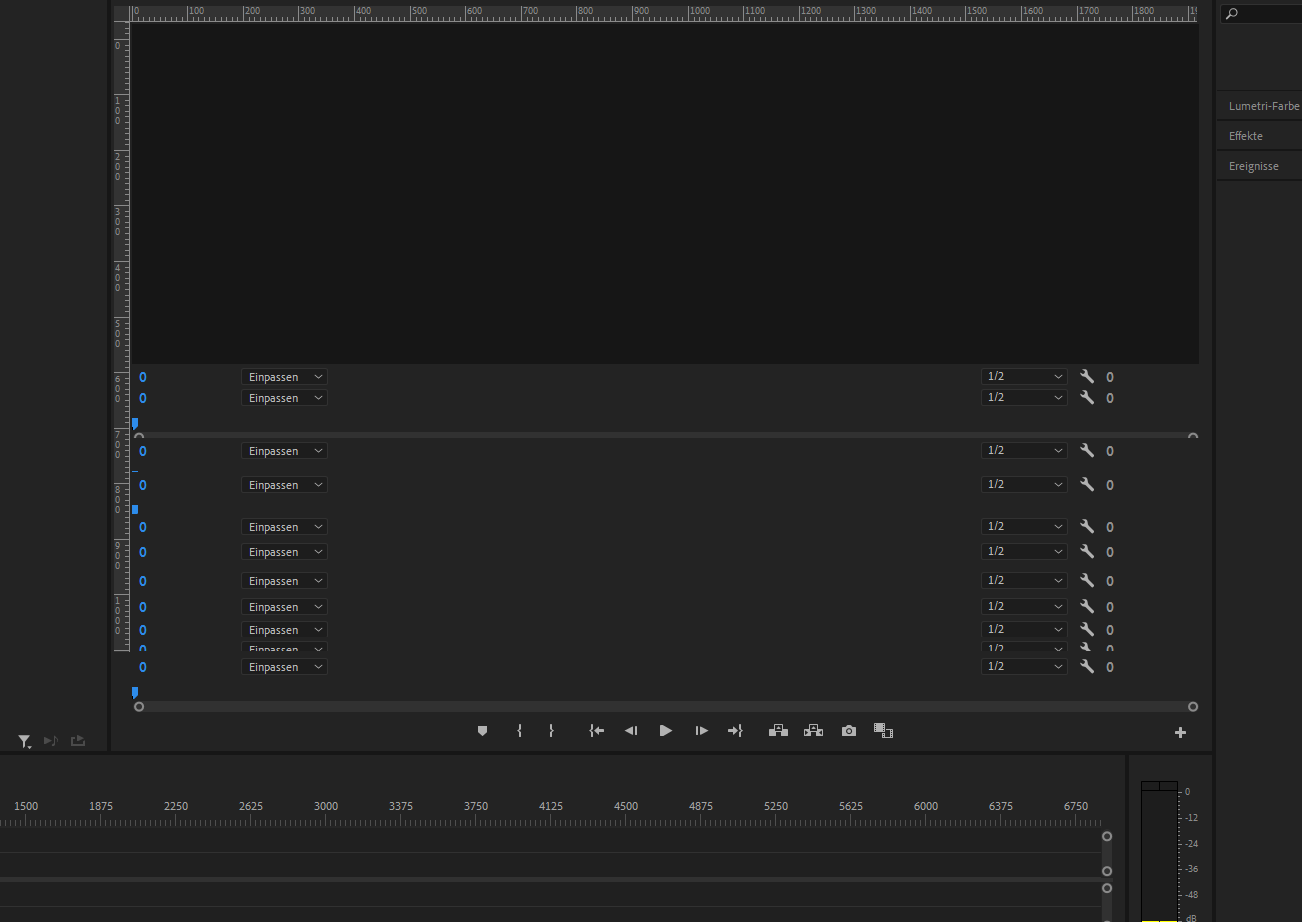
Task: Click the Mark Out brace icon
Action: (551, 731)
